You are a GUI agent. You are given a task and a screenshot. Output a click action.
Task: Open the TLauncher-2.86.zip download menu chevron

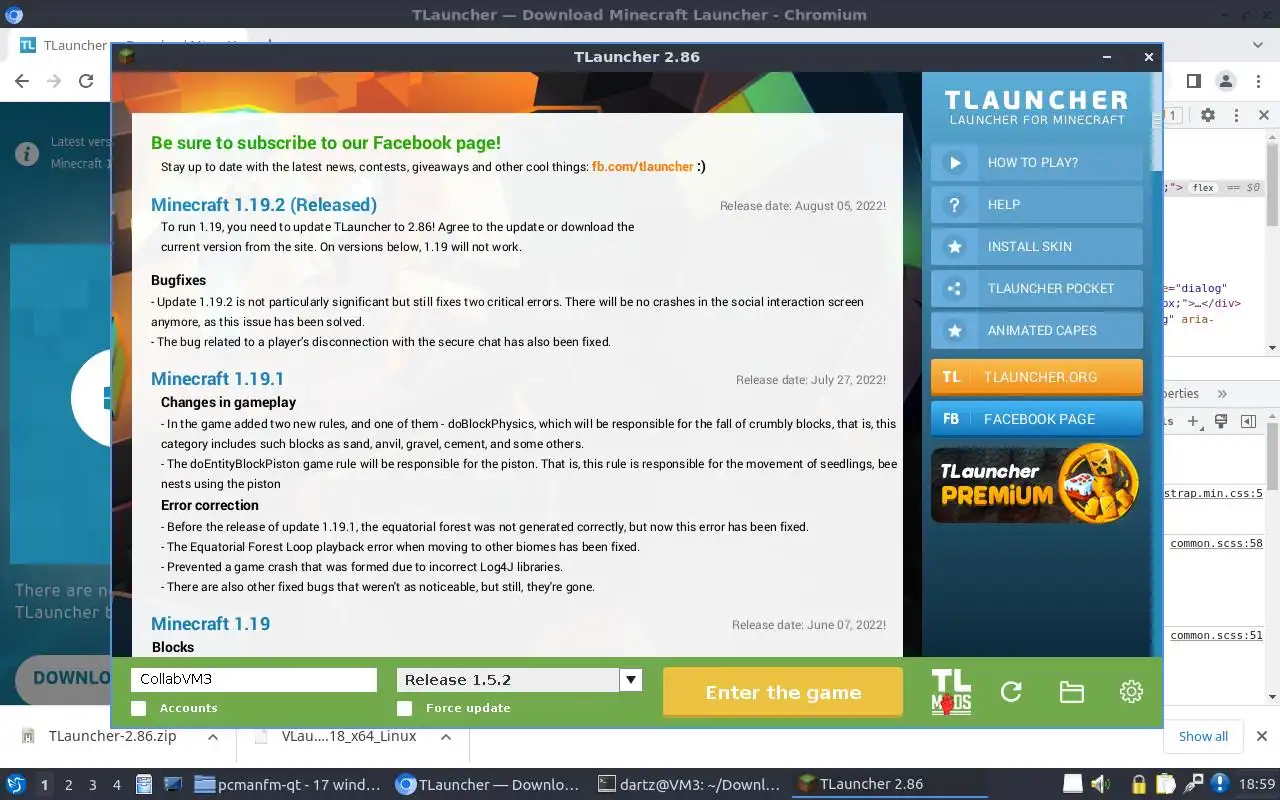213,737
